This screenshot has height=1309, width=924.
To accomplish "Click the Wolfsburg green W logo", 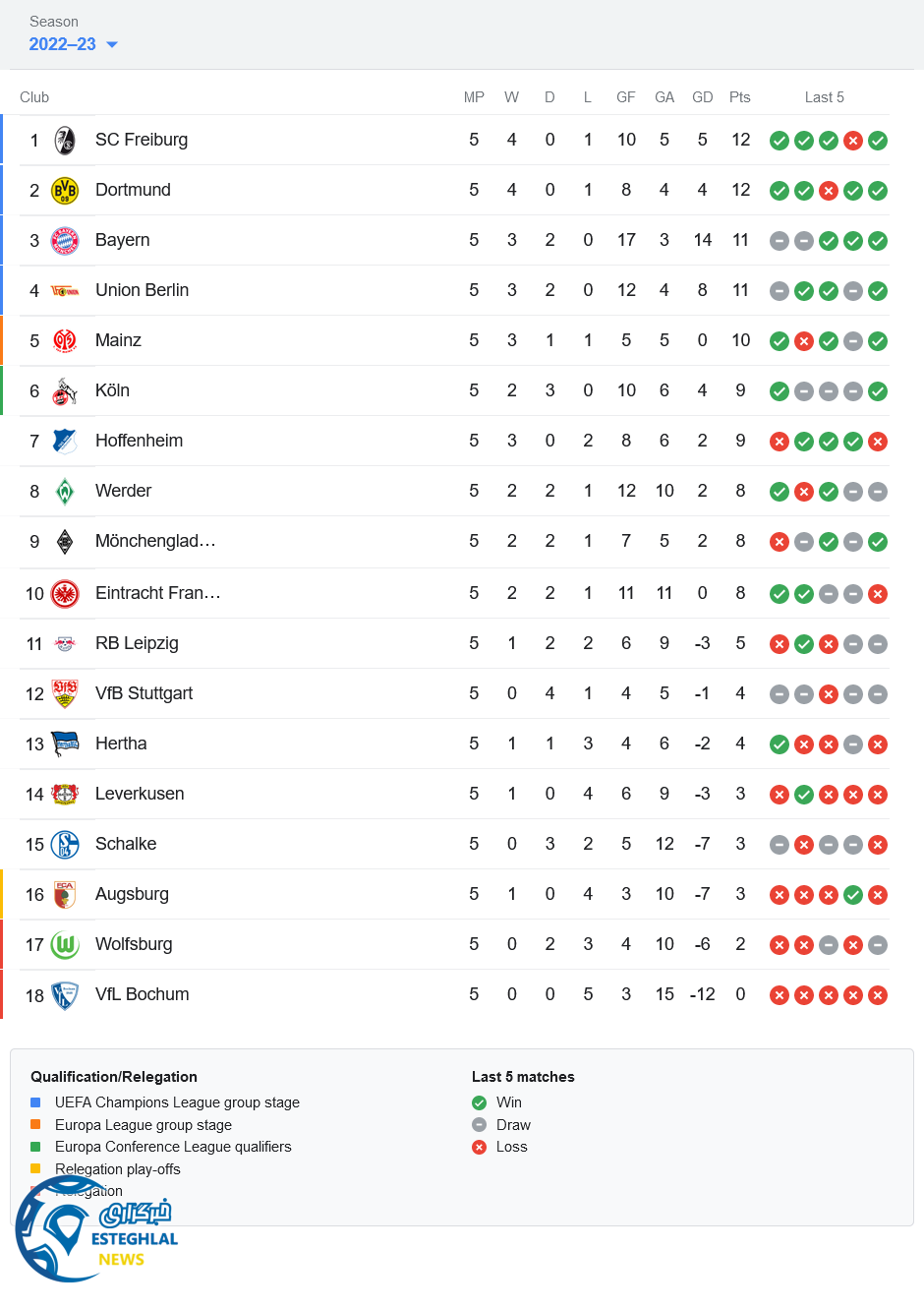I will (65, 945).
